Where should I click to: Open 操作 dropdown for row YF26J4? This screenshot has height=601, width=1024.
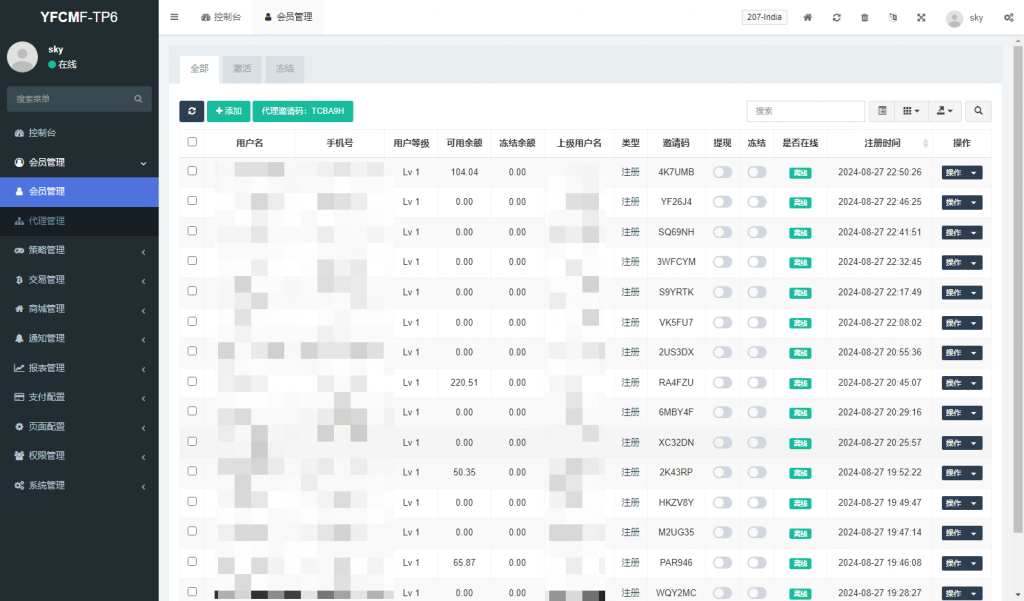tap(961, 202)
